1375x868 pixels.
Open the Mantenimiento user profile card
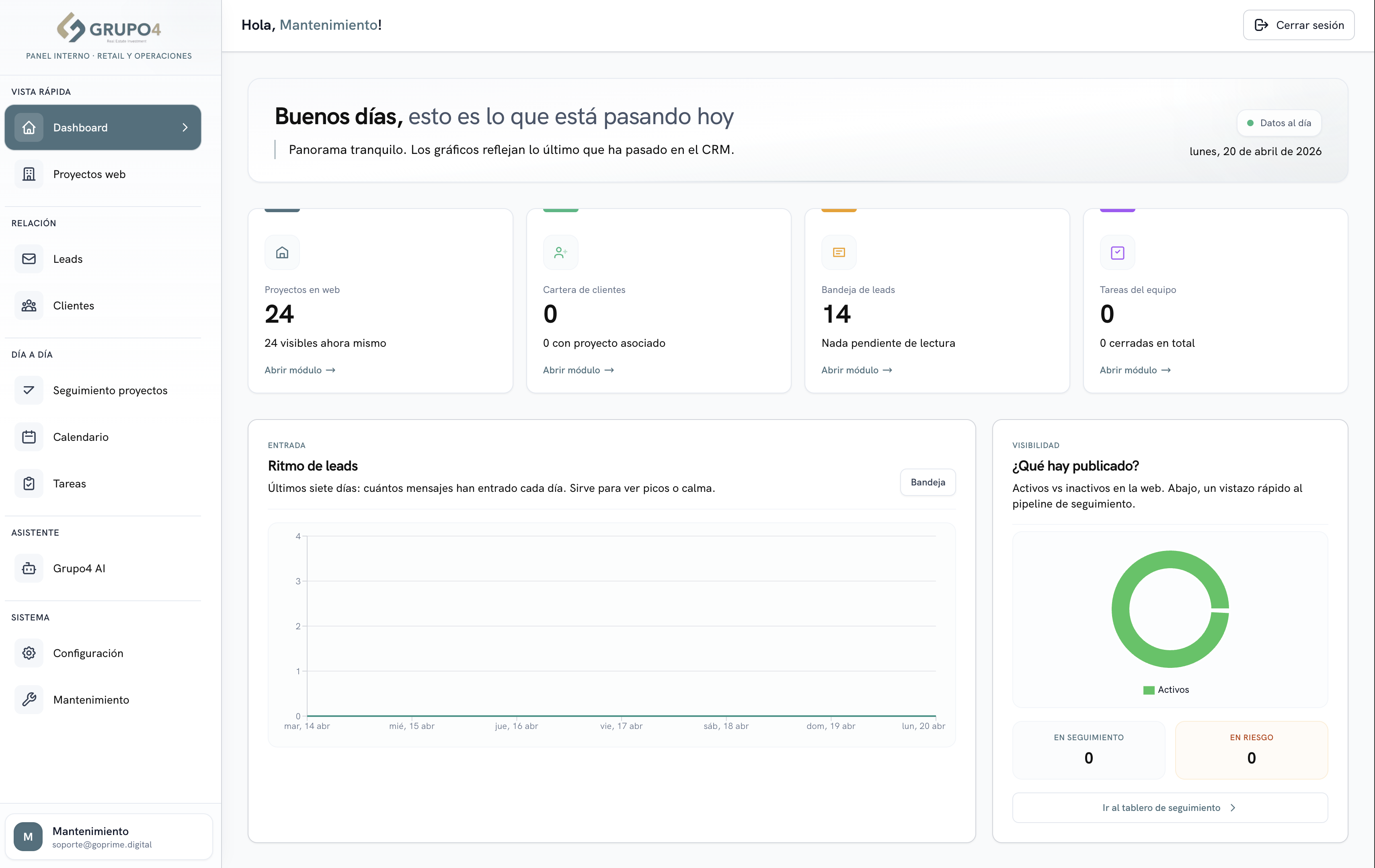(x=109, y=837)
